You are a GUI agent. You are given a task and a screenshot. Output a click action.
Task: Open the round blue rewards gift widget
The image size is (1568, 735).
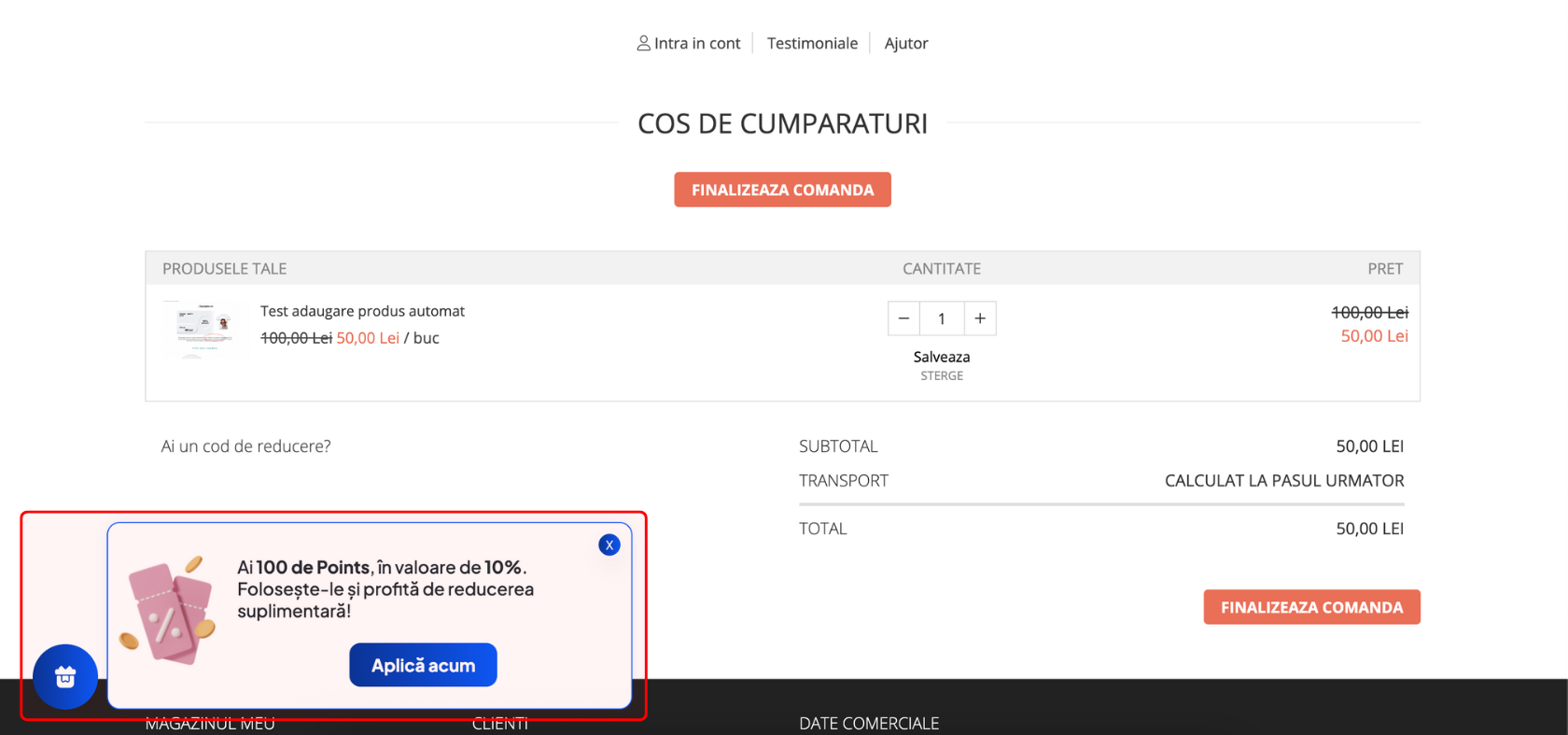coord(65,676)
